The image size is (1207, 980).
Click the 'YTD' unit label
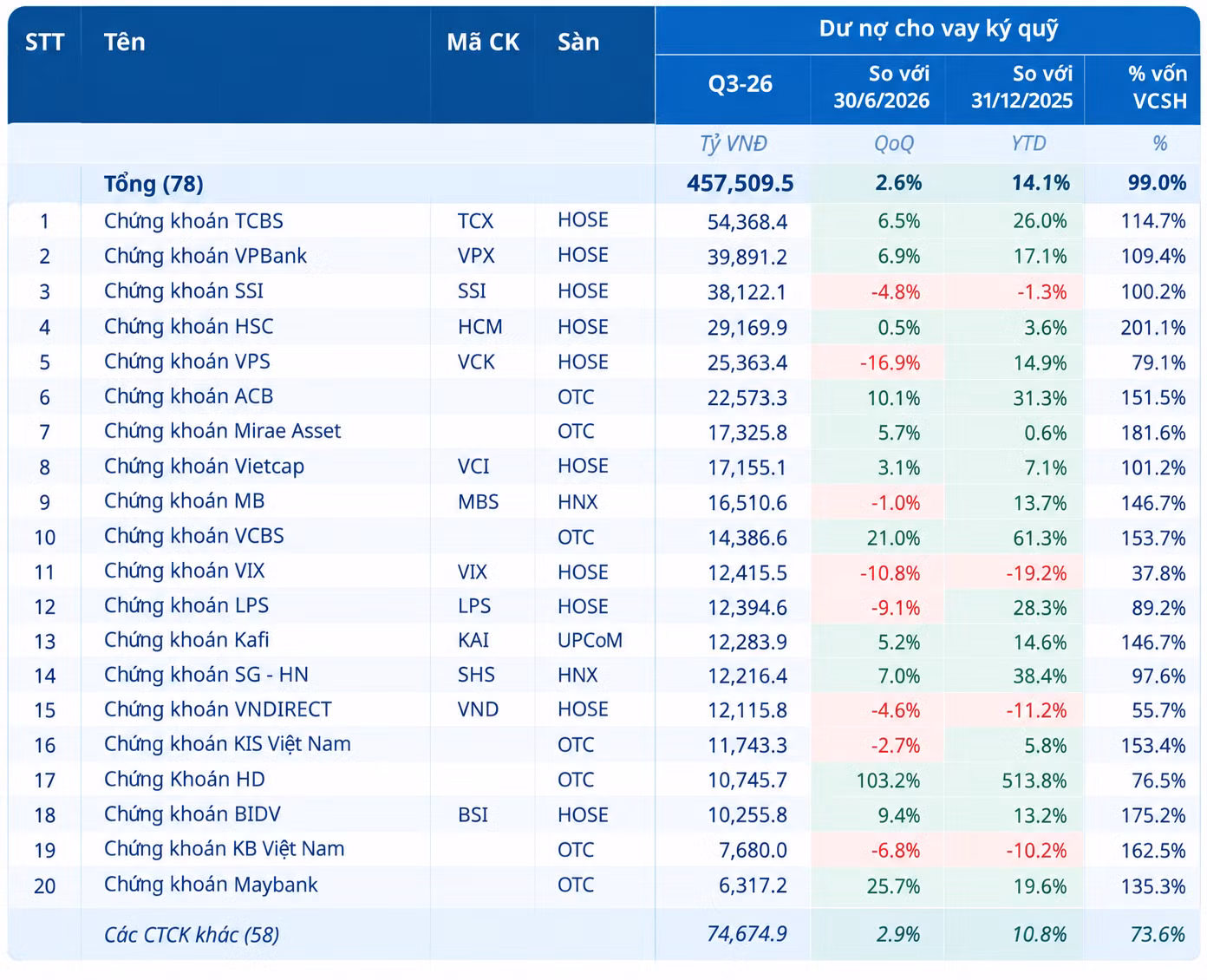[x=1028, y=143]
